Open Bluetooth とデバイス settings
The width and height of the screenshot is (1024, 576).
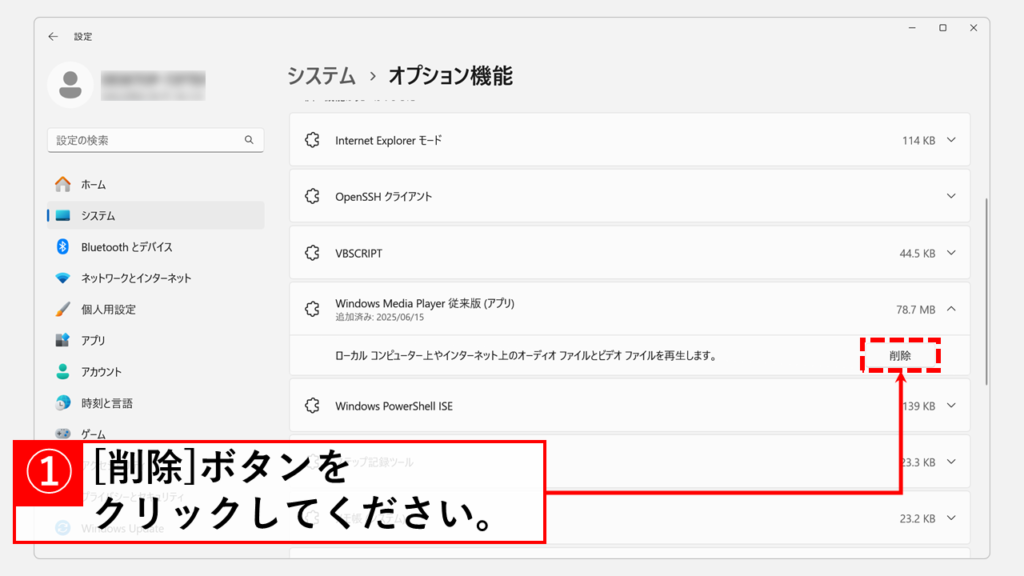tap(155, 247)
